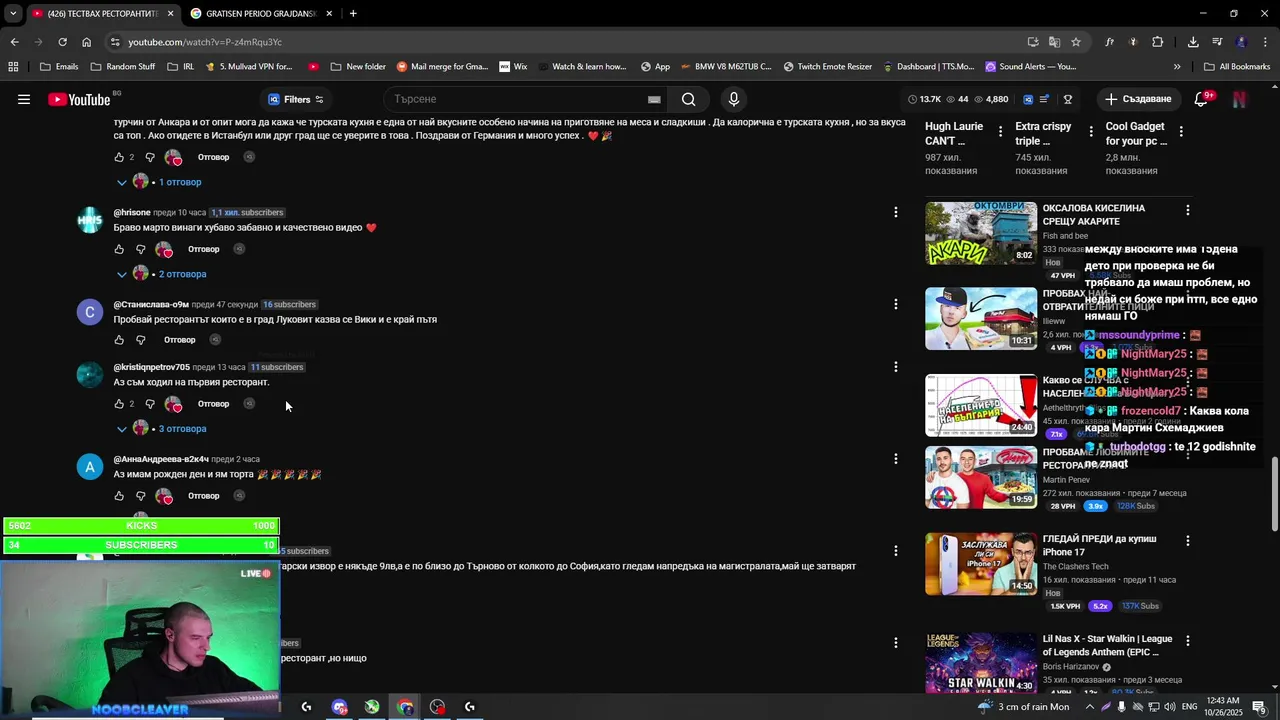Open the Filters extension button
The image size is (1280, 720).
[296, 99]
